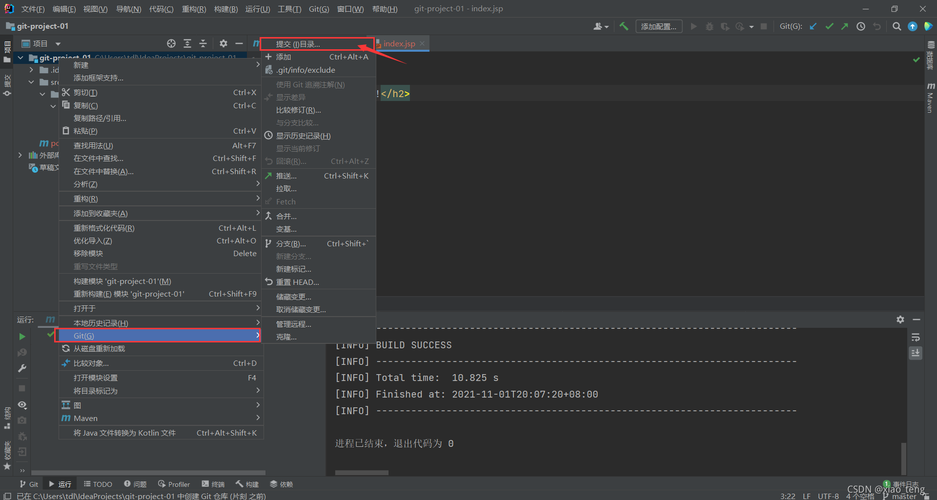
Task: Click the wrench icon in Run panel
Action: 22,369
